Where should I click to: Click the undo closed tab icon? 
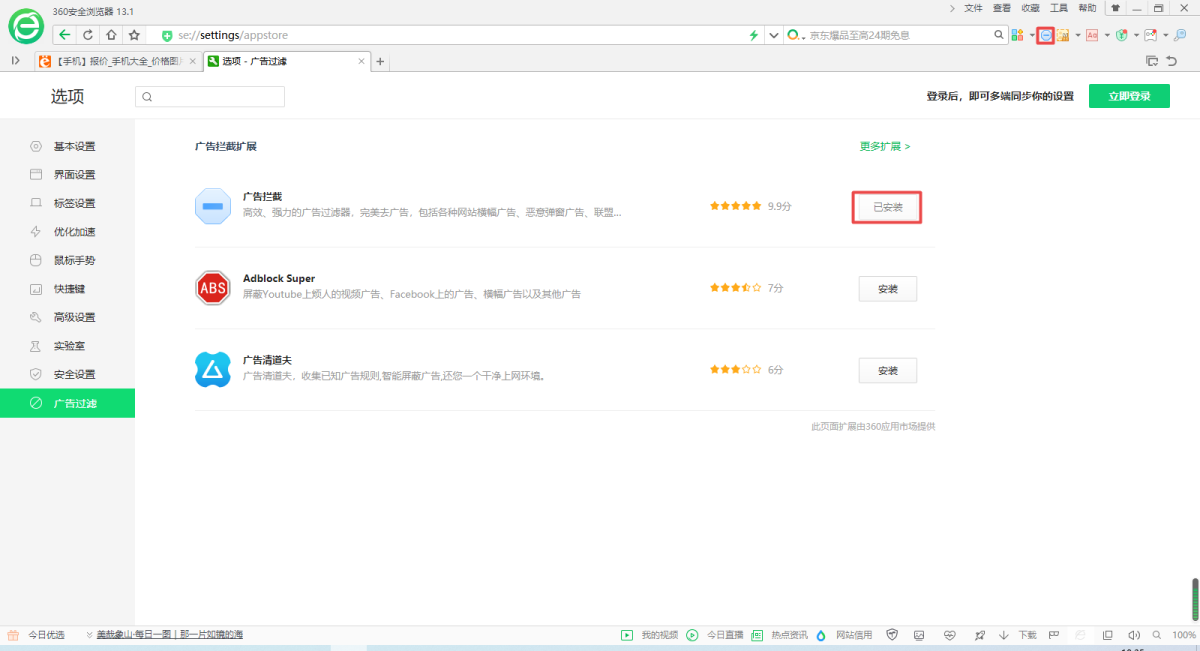1172,61
